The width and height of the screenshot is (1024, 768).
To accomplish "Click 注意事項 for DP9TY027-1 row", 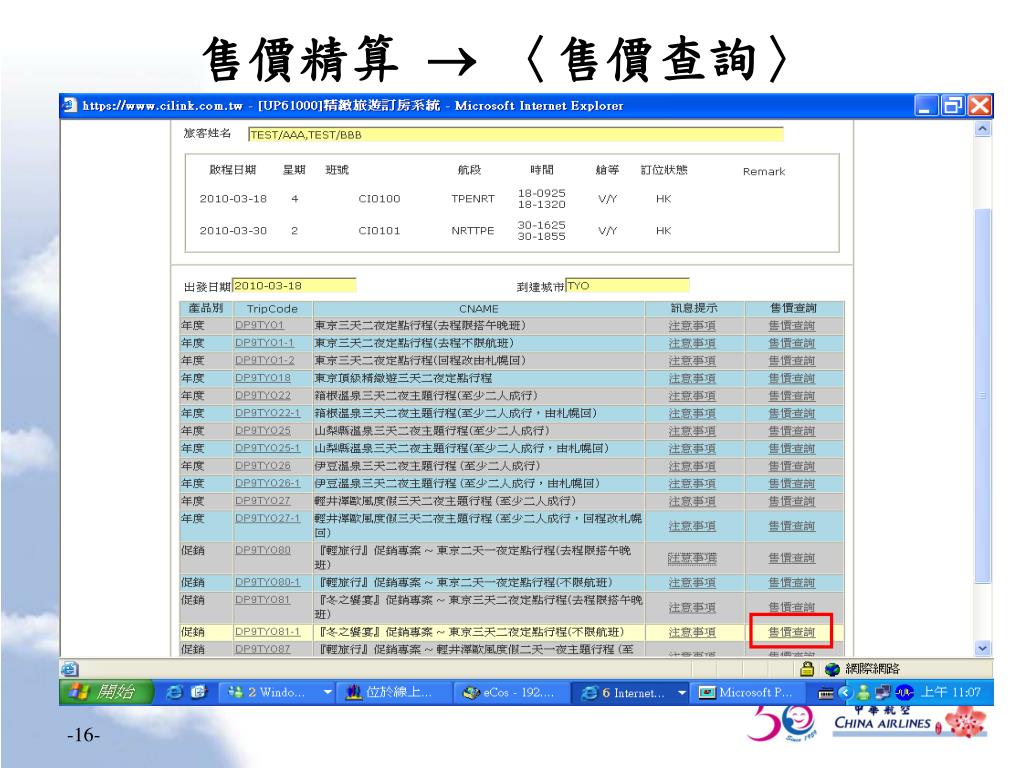I will (x=692, y=526).
